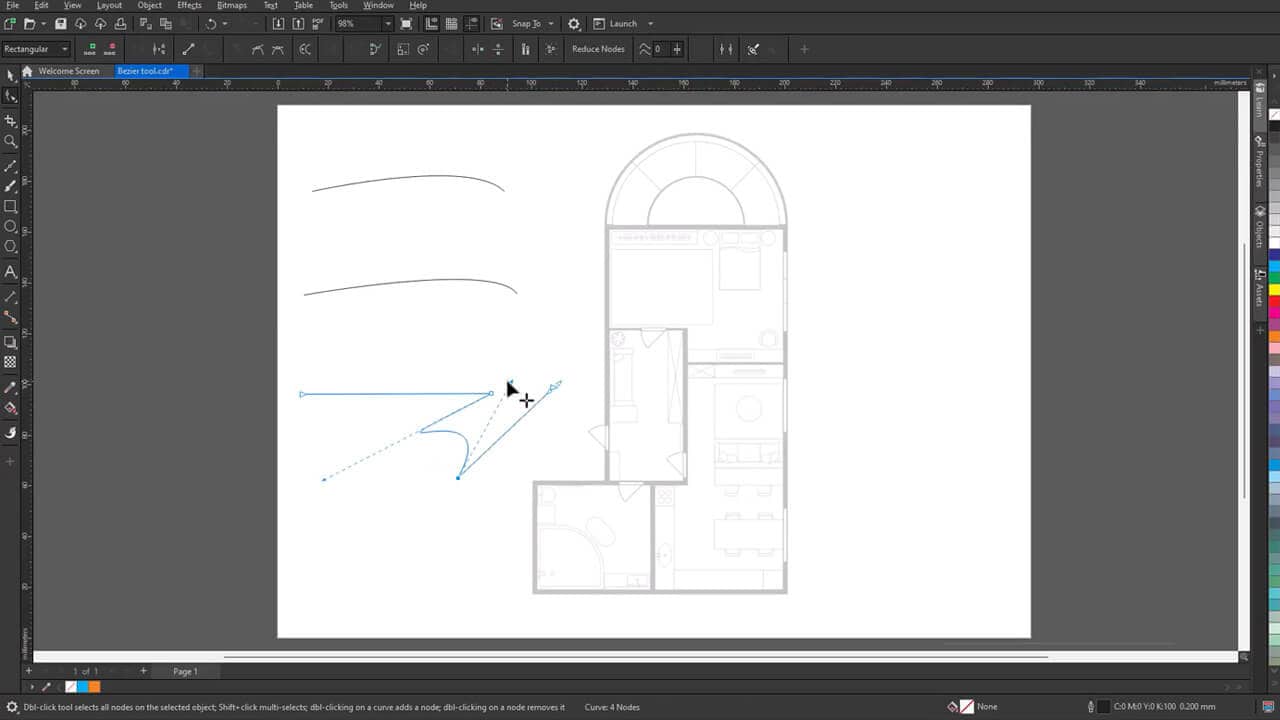Open the zoom level dropdown showing 98%
This screenshot has width=1280, height=720.
coord(387,24)
